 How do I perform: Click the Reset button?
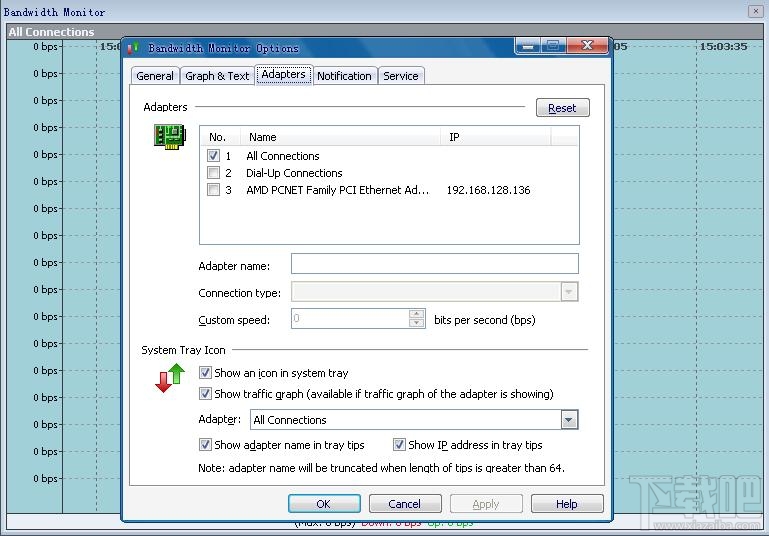563,108
